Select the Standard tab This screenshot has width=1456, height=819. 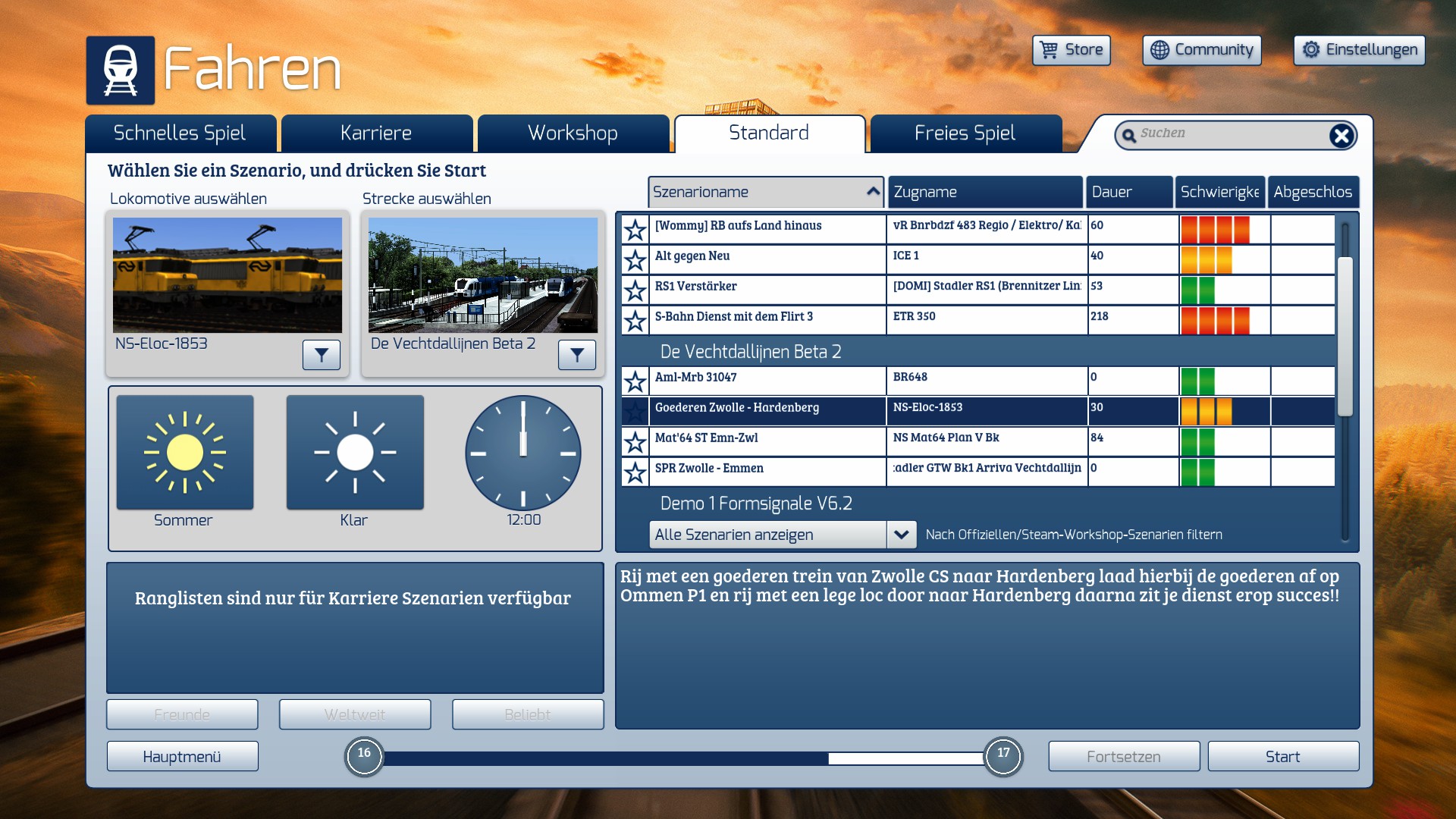click(770, 133)
